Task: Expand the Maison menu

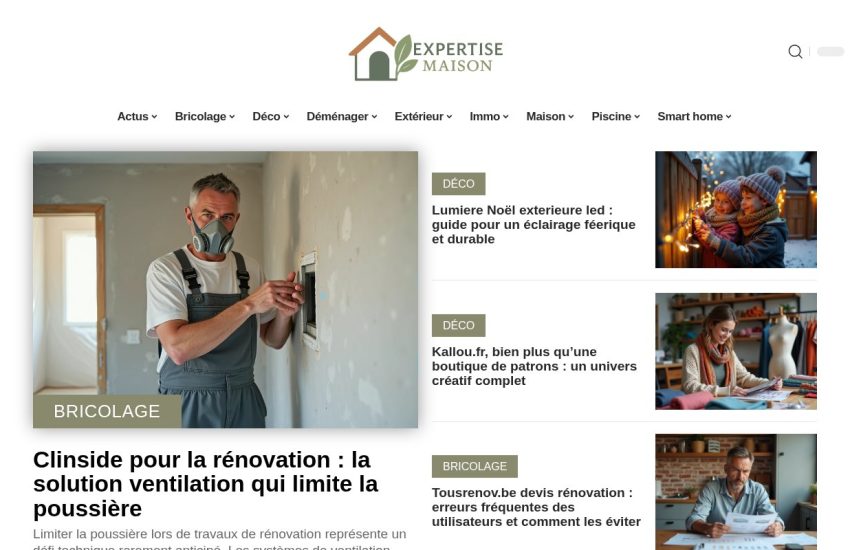Action: 550,117
